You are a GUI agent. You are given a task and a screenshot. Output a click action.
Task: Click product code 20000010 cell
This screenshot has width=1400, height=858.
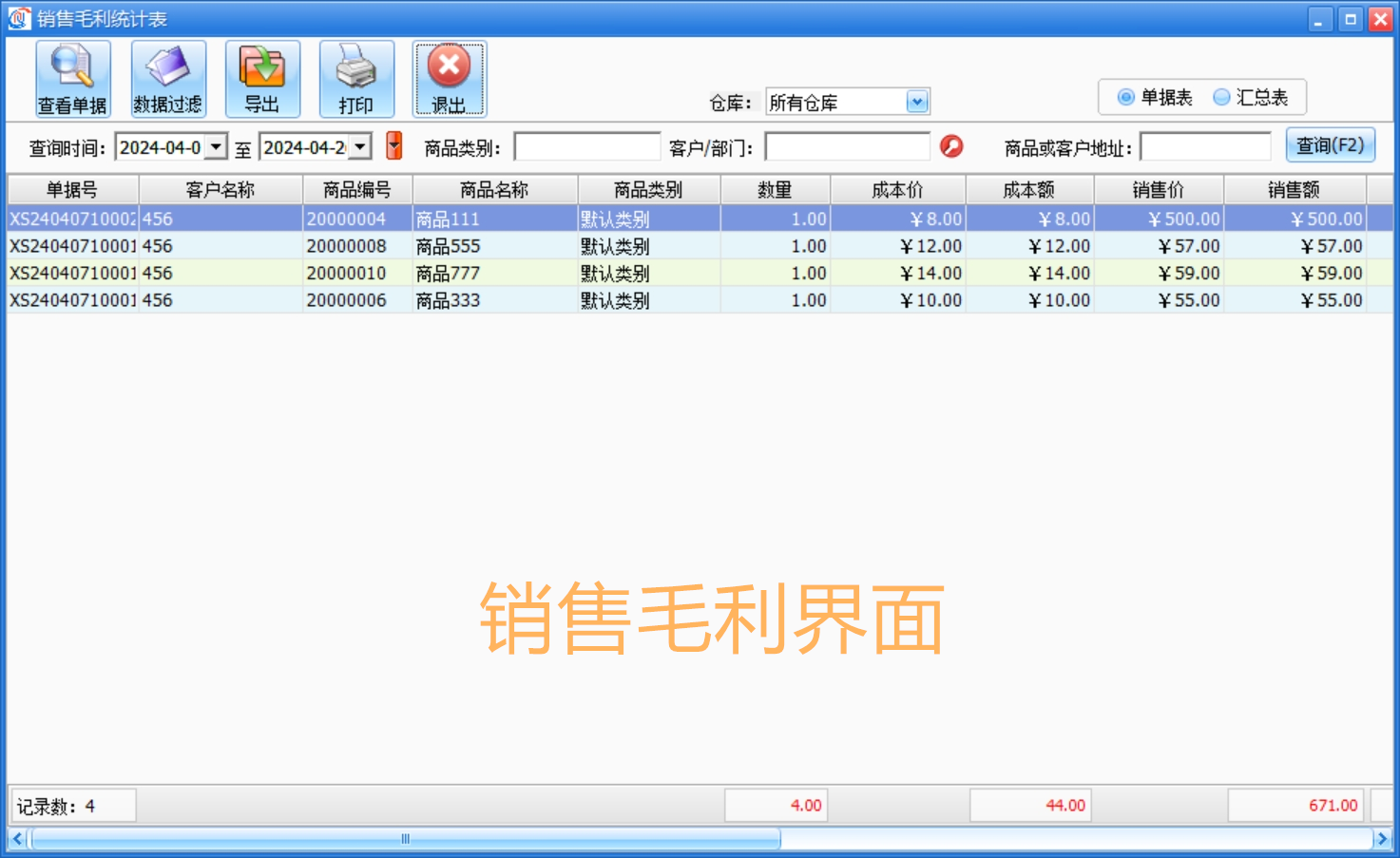(357, 273)
